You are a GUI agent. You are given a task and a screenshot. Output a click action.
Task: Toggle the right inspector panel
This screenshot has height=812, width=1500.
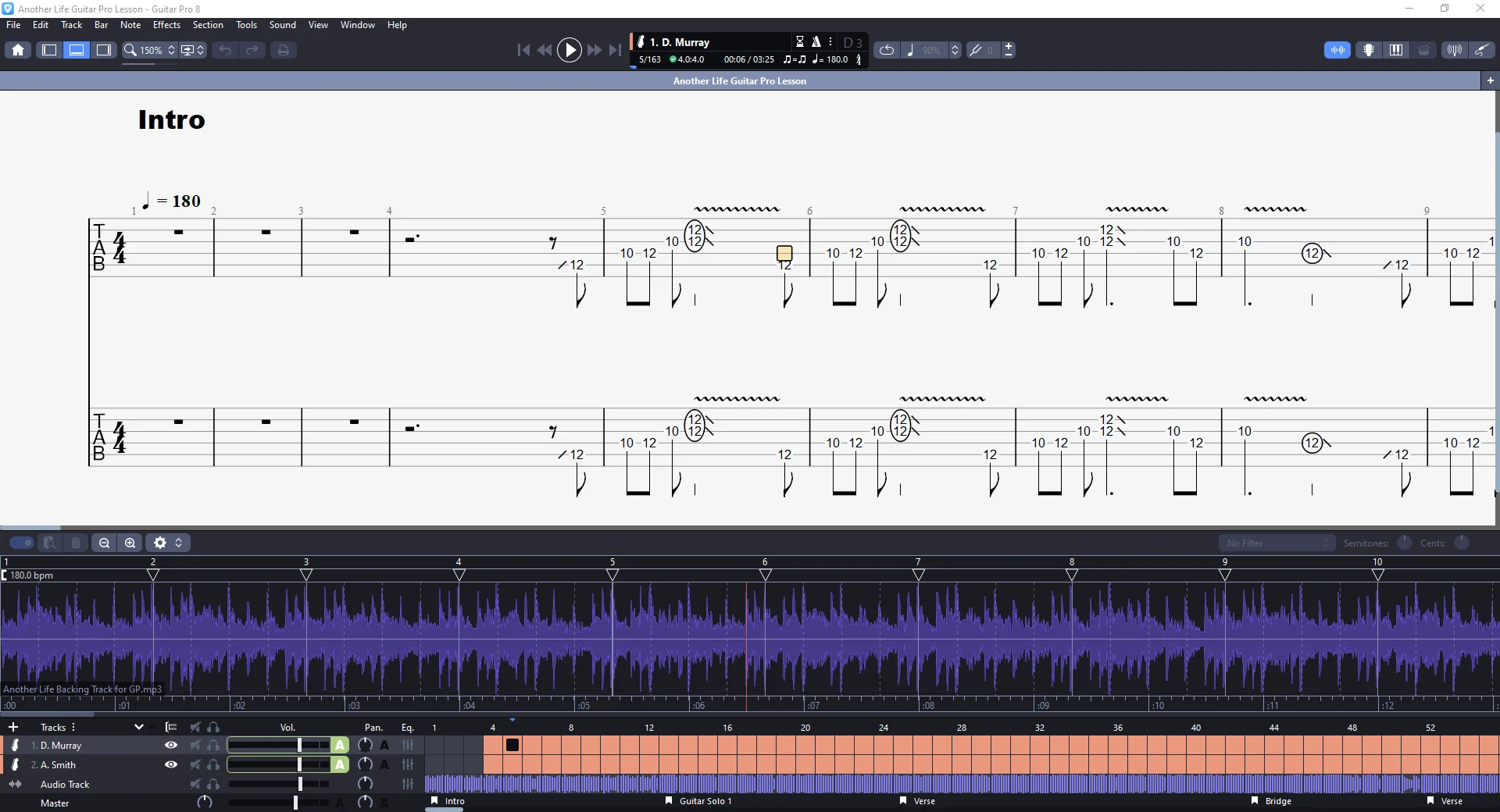click(104, 50)
